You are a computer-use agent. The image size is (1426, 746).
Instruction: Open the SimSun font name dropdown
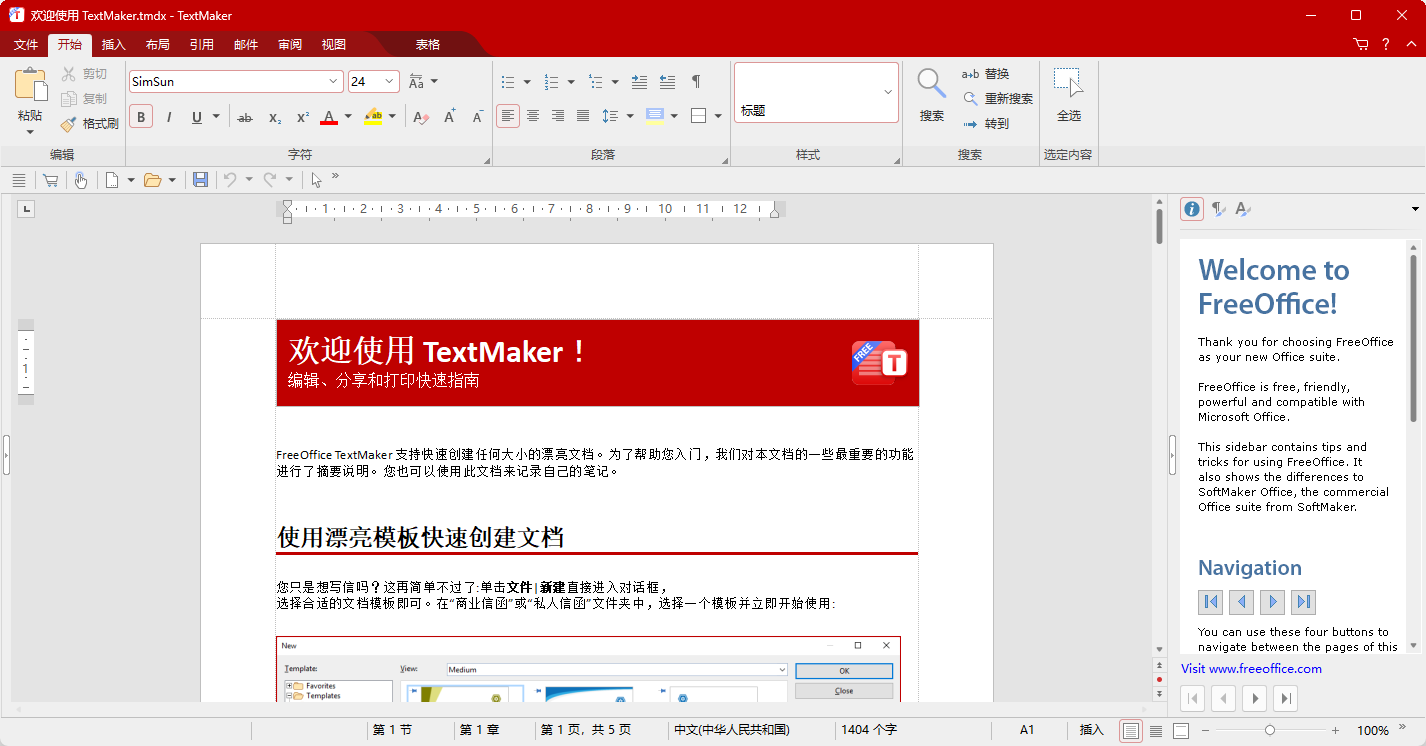pos(334,82)
